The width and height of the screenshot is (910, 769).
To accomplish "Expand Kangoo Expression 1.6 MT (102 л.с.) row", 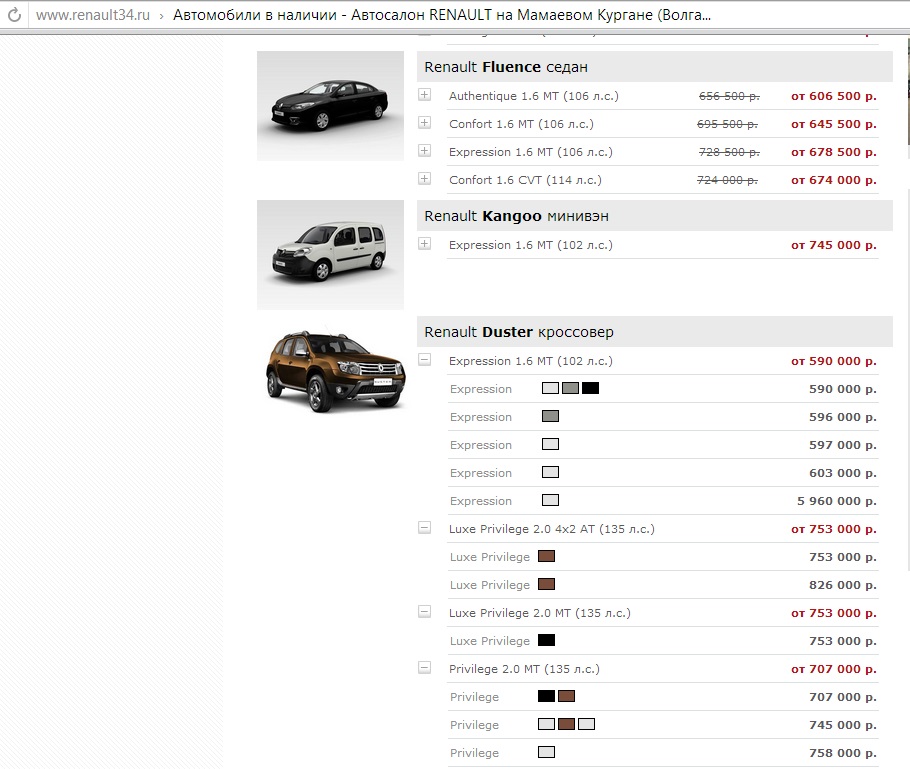I will click(425, 244).
